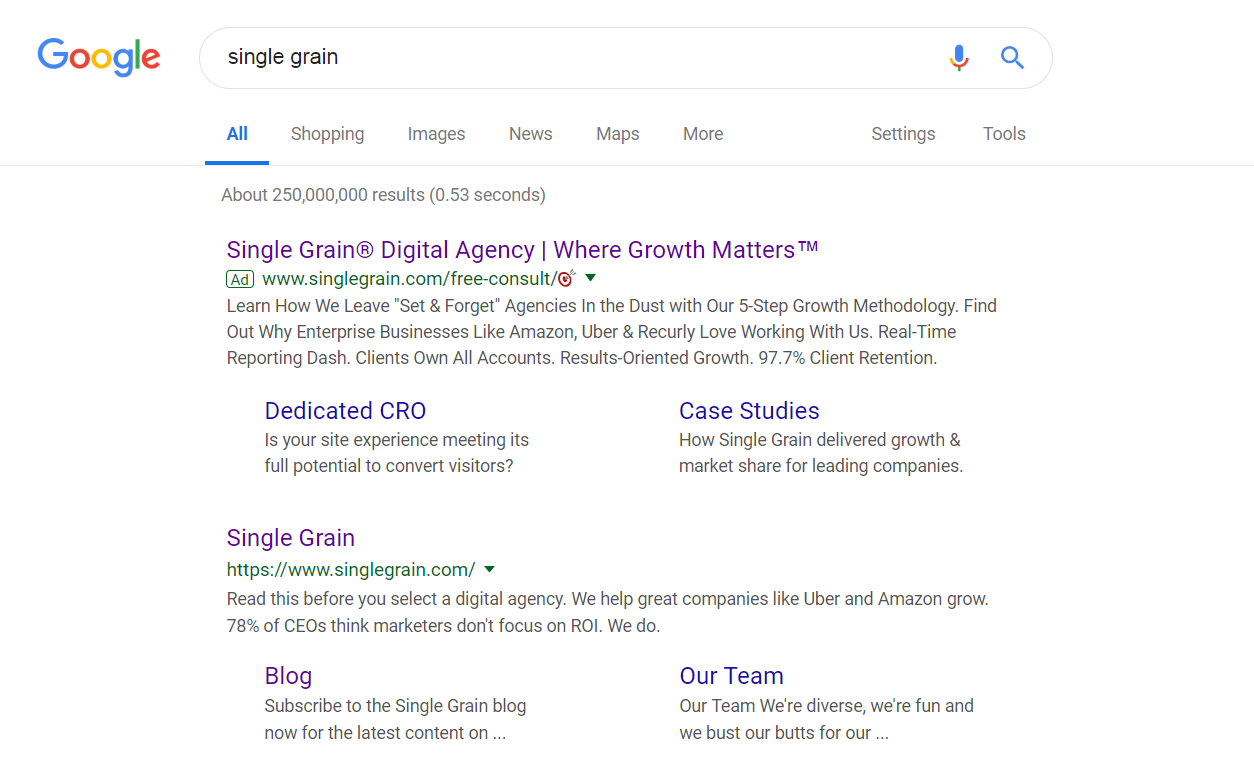The image size is (1254, 762).
Task: Open the Case Studies sitelink
Action: click(x=749, y=411)
